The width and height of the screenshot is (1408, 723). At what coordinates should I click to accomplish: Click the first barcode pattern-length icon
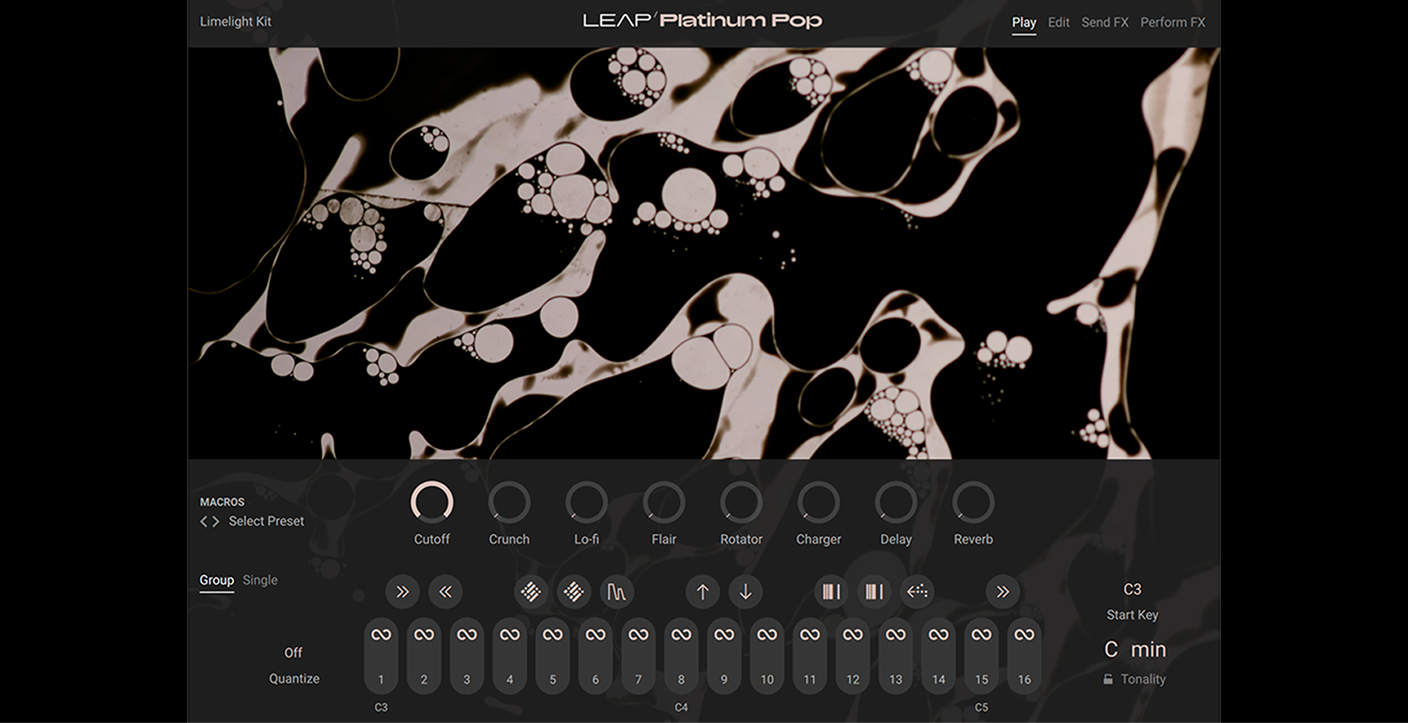pyautogui.click(x=831, y=591)
